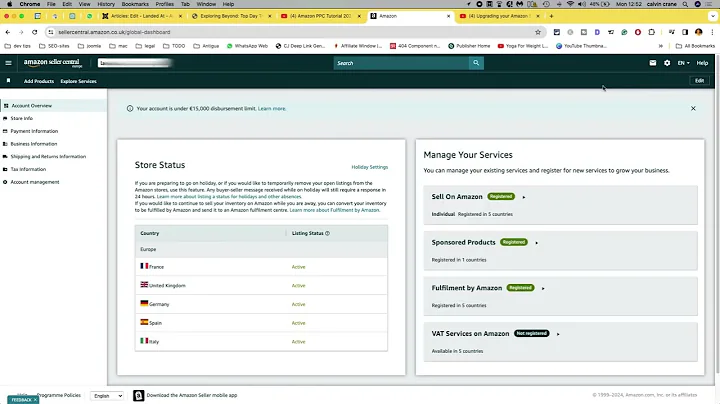
Task: Click Learn more about Fulfilment by Amazon
Action: (334, 210)
